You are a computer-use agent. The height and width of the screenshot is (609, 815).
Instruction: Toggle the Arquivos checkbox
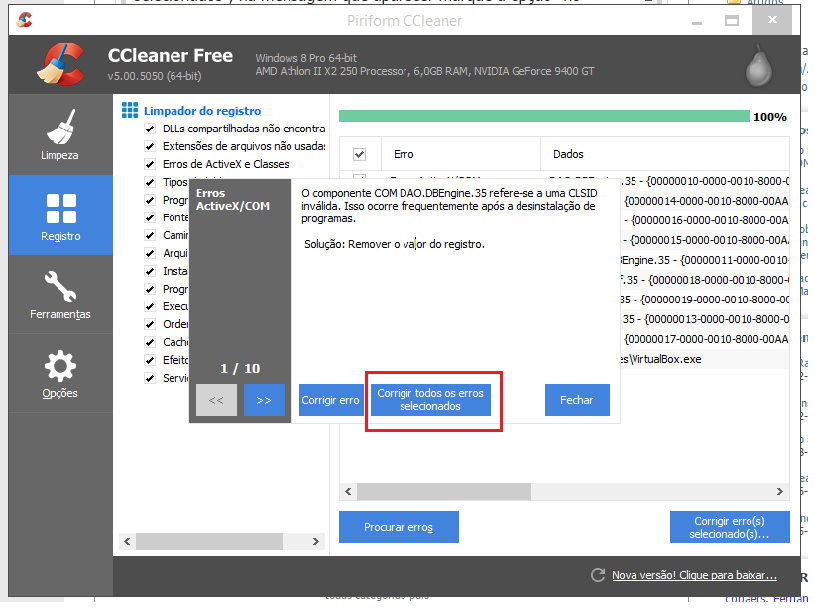[x=150, y=253]
